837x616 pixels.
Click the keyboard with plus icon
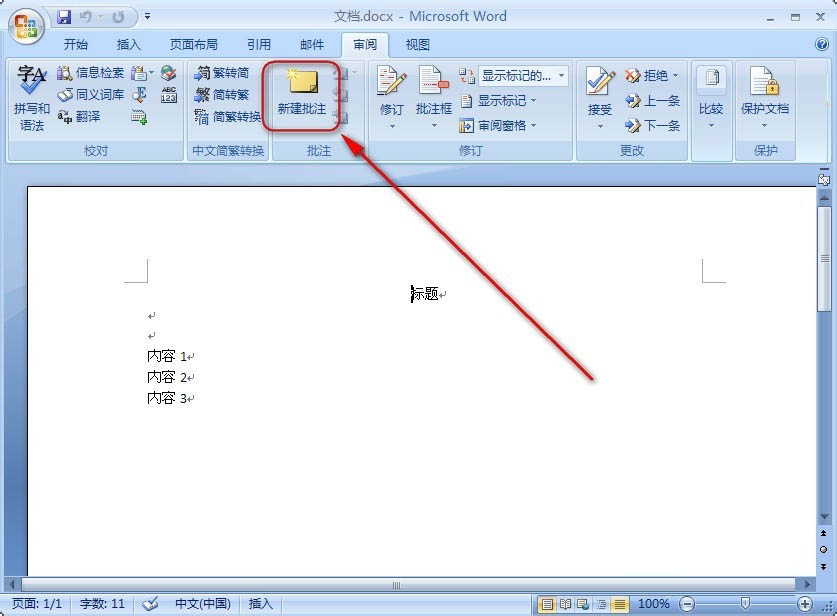coord(139,117)
